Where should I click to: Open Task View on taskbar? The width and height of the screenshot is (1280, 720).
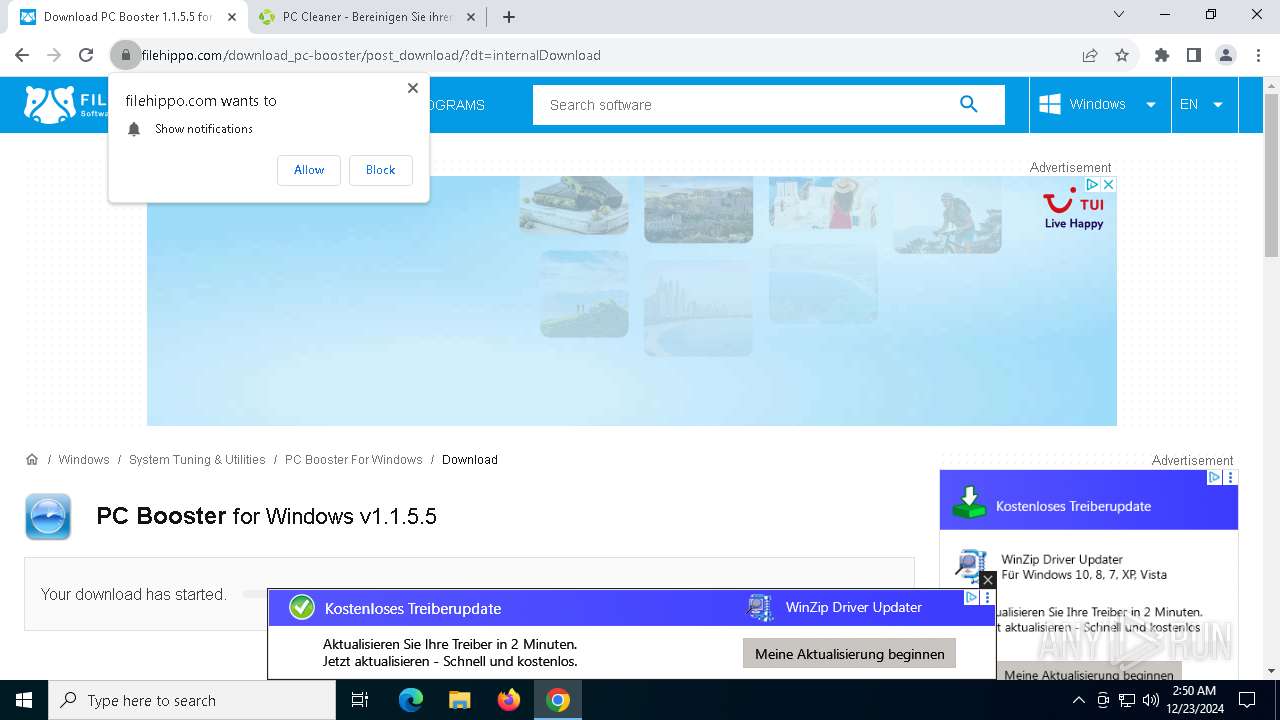pos(360,700)
